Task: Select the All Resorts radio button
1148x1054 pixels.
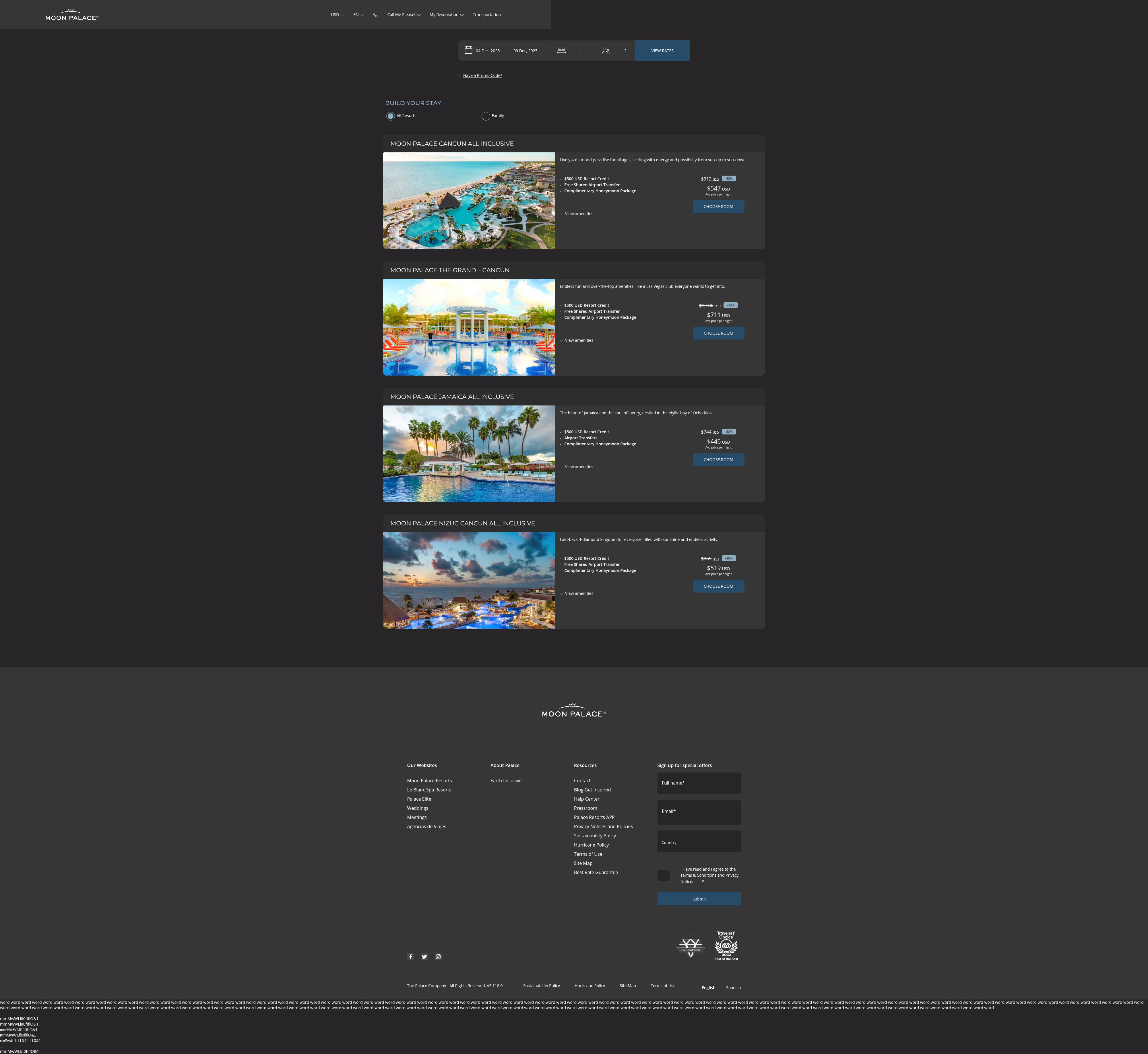Action: 391,116
